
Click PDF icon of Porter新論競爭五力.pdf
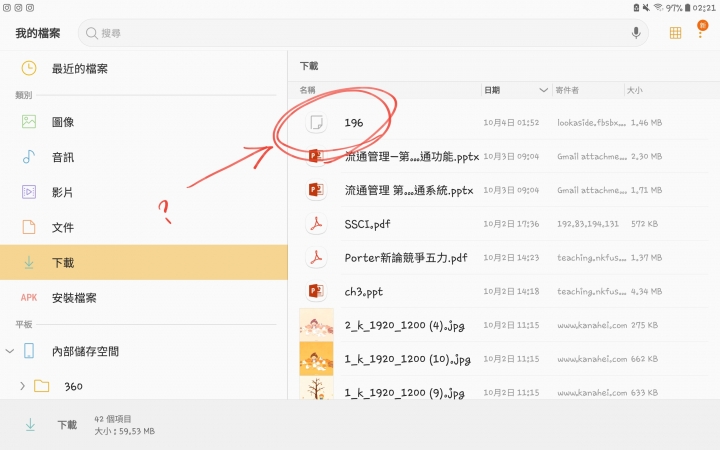tap(316, 257)
